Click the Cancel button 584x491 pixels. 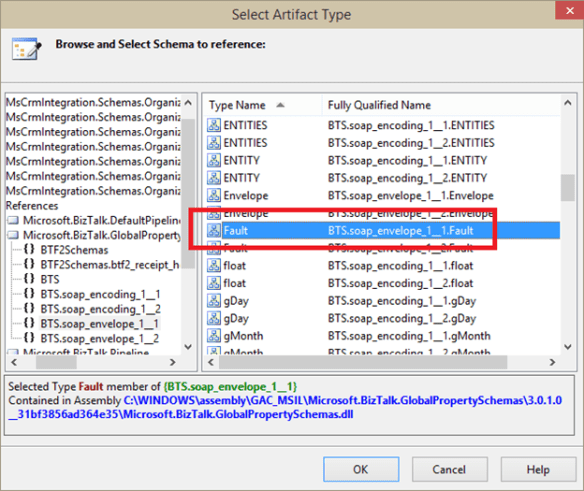(x=449, y=469)
